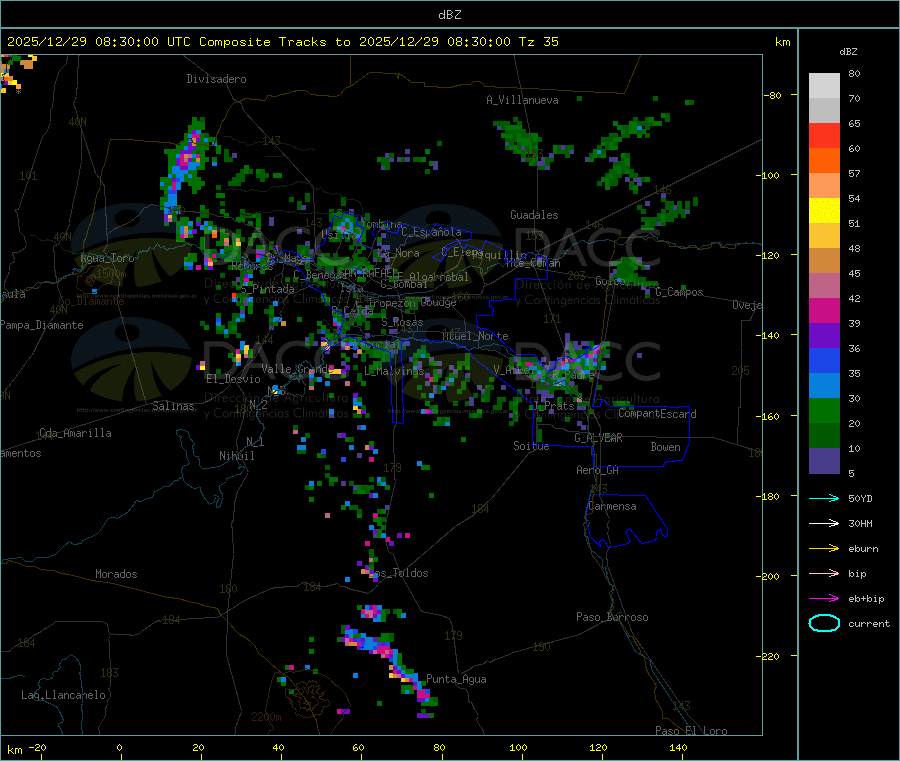Click the 'Agua_Toro' place label
The image size is (900, 761).
coord(107,258)
